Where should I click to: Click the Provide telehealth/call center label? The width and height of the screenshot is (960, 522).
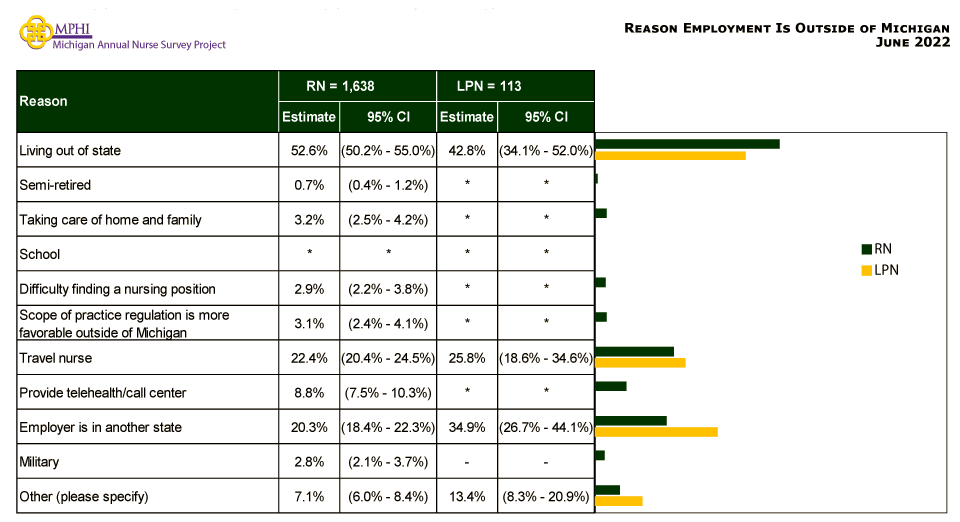[x=103, y=393]
